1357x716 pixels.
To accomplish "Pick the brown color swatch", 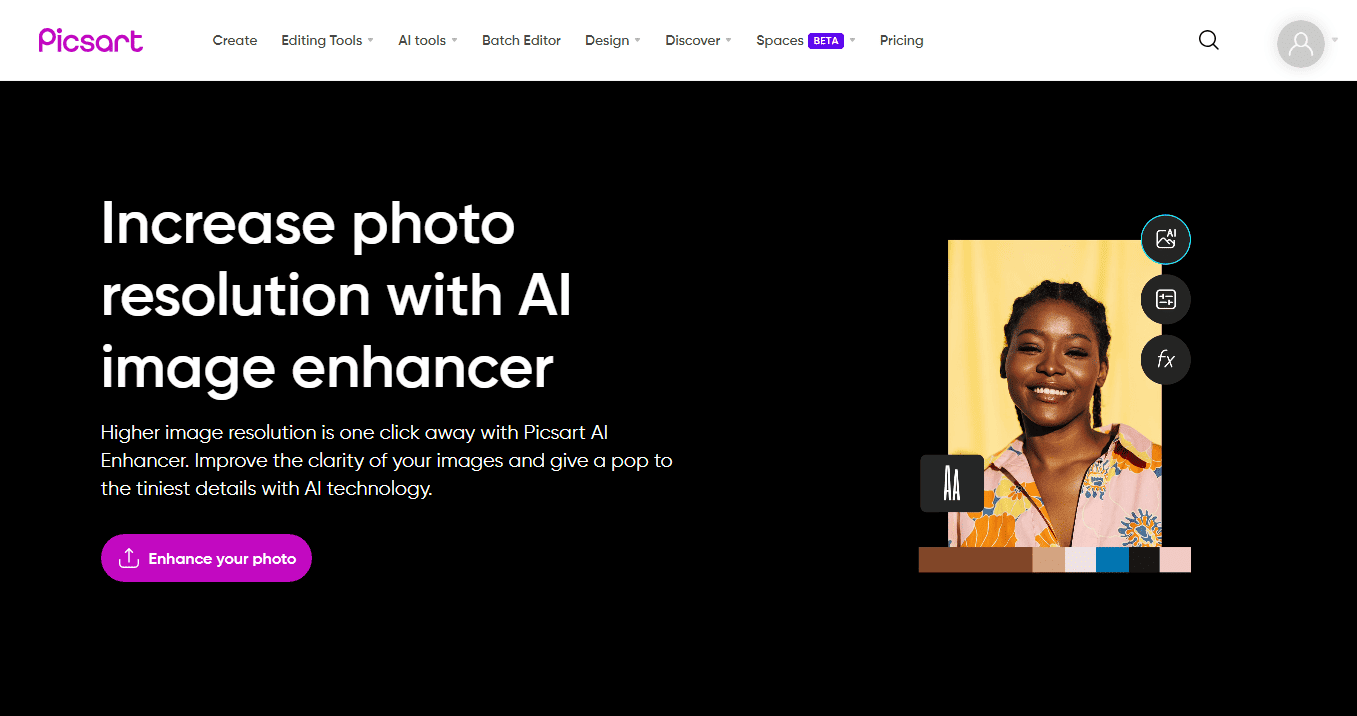I will pyautogui.click(x=975, y=560).
